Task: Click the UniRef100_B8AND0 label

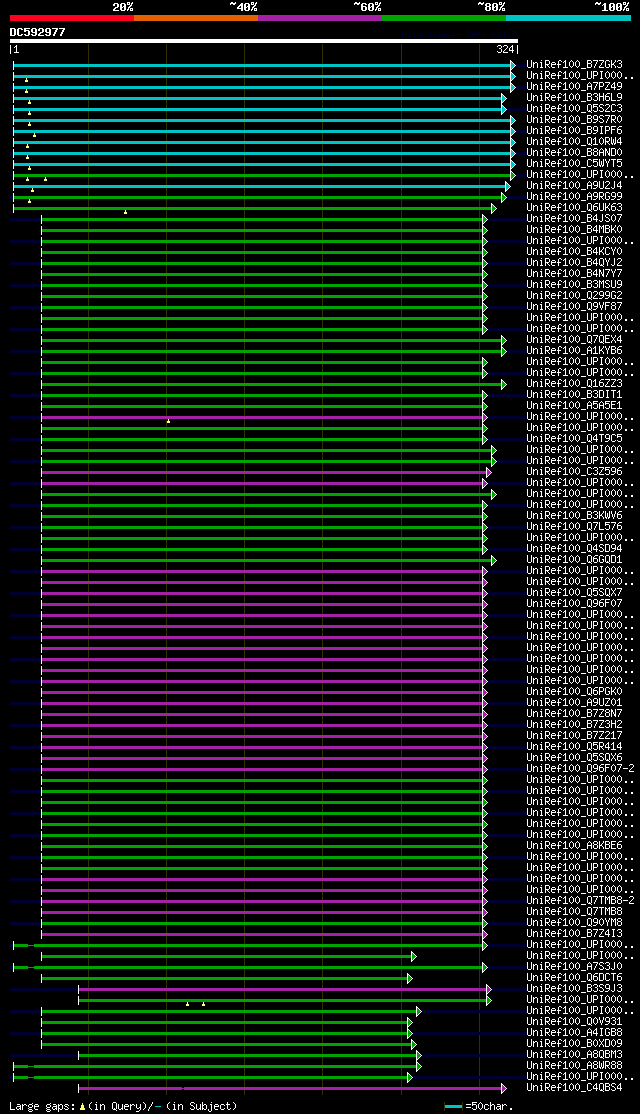Action: (x=575, y=153)
